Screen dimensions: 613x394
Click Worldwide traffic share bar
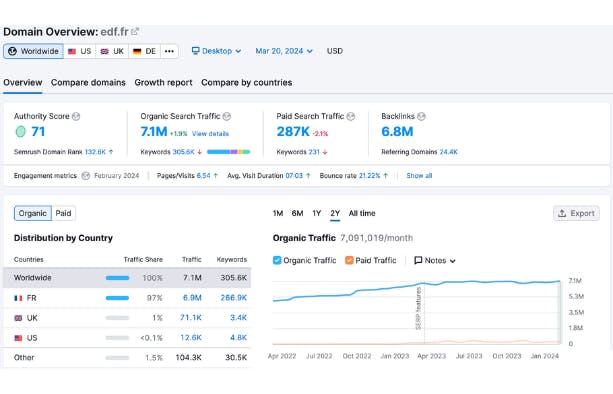117,278
